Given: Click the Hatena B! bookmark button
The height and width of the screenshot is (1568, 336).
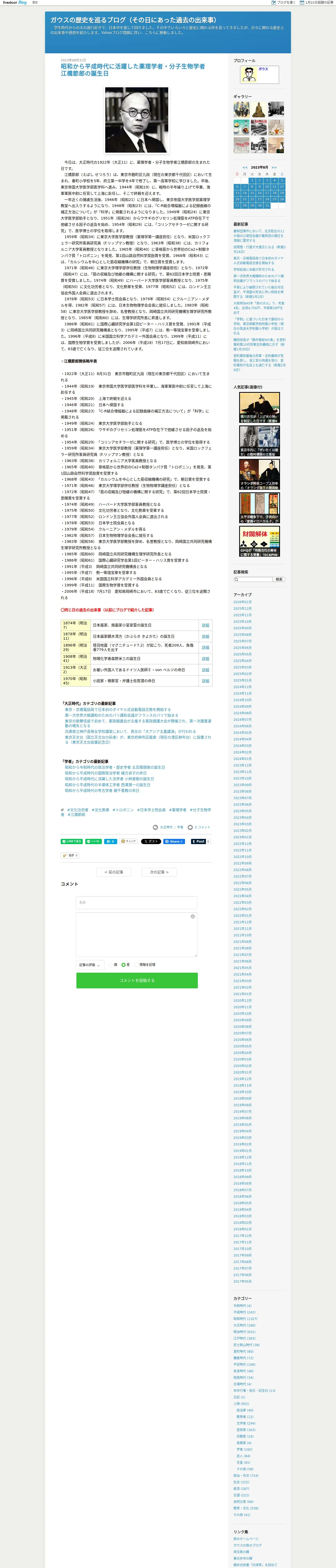Looking at the screenshot, I should [110, 841].
